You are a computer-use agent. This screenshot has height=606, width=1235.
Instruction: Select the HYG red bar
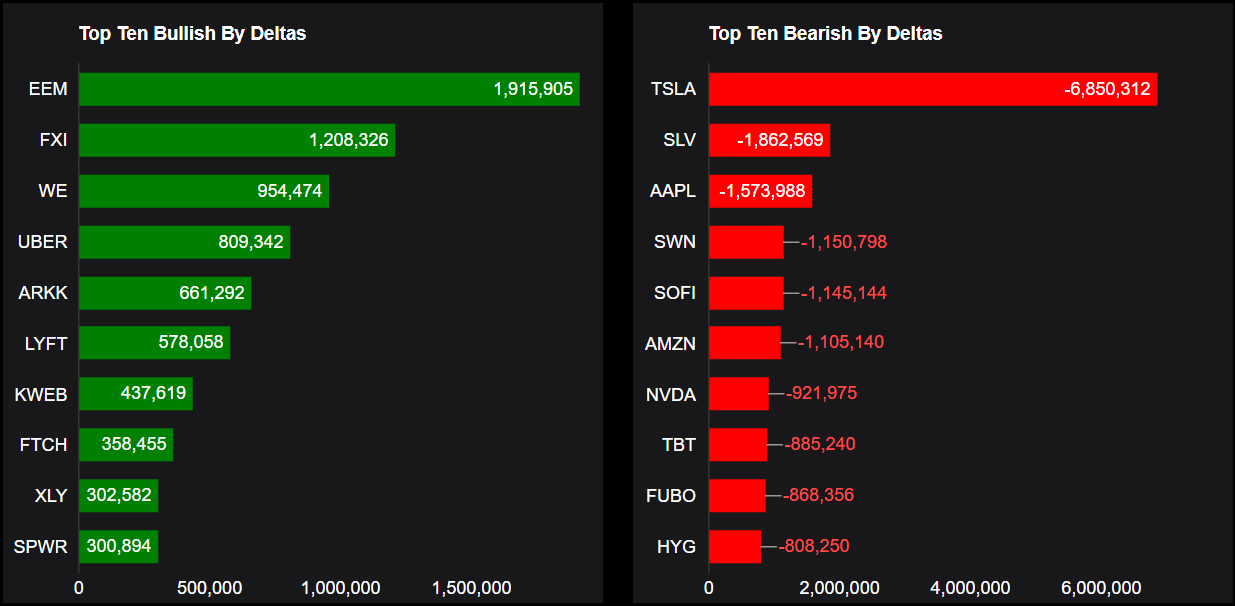coord(735,547)
